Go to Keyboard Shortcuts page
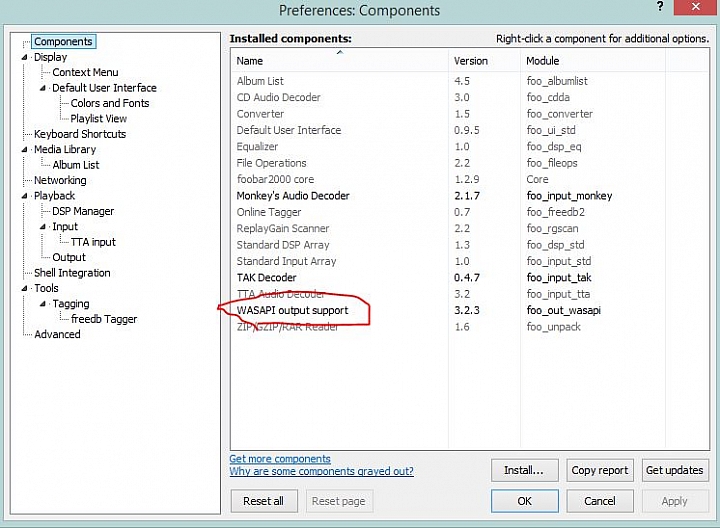 pos(80,134)
